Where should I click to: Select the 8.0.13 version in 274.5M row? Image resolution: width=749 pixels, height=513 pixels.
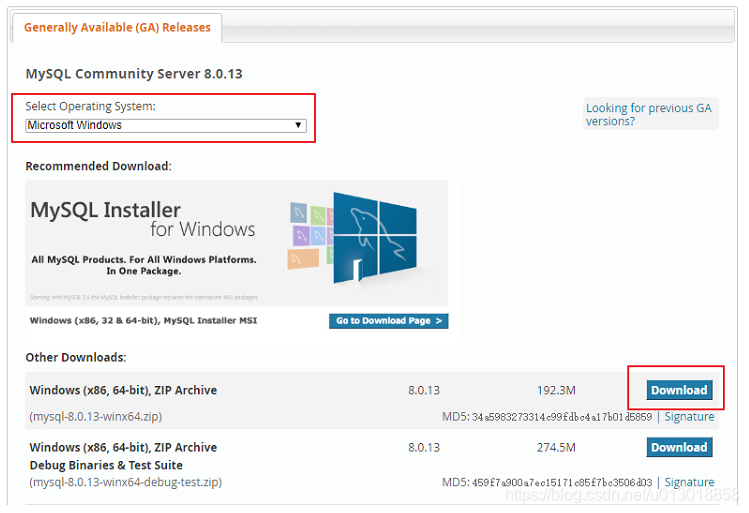pos(424,448)
